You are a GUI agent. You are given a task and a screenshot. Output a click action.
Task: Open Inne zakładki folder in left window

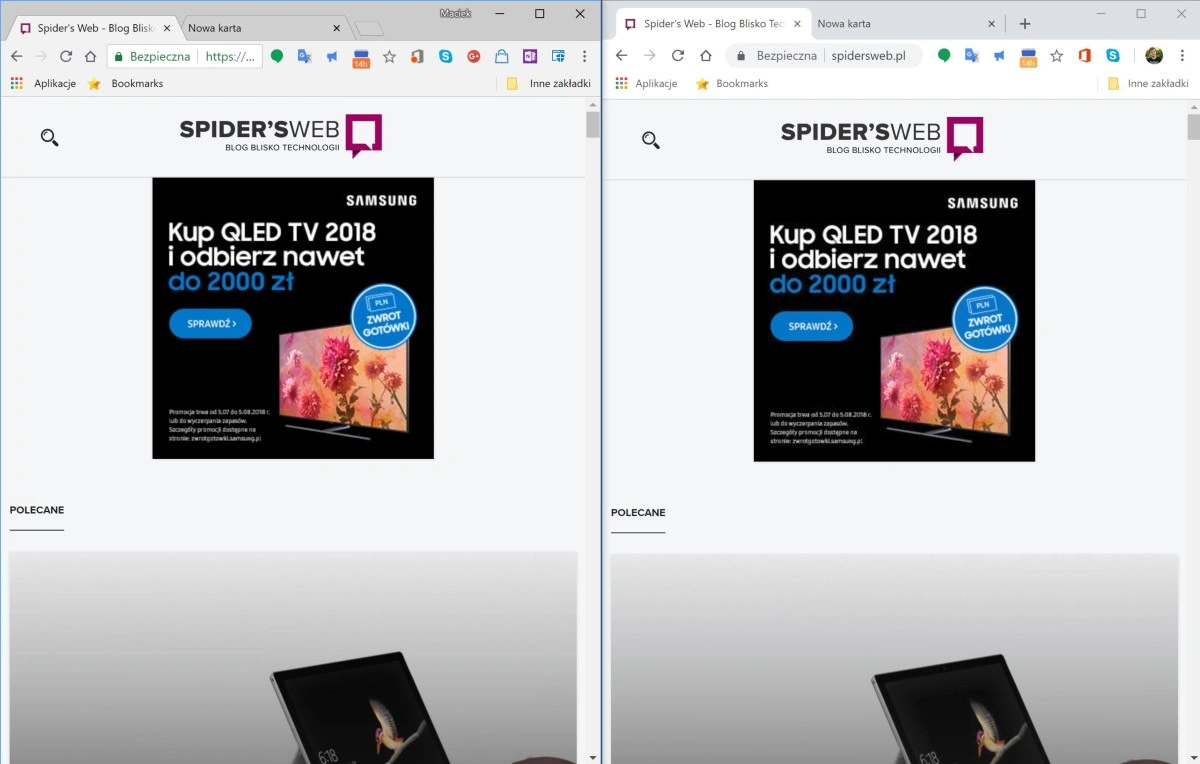tap(549, 83)
